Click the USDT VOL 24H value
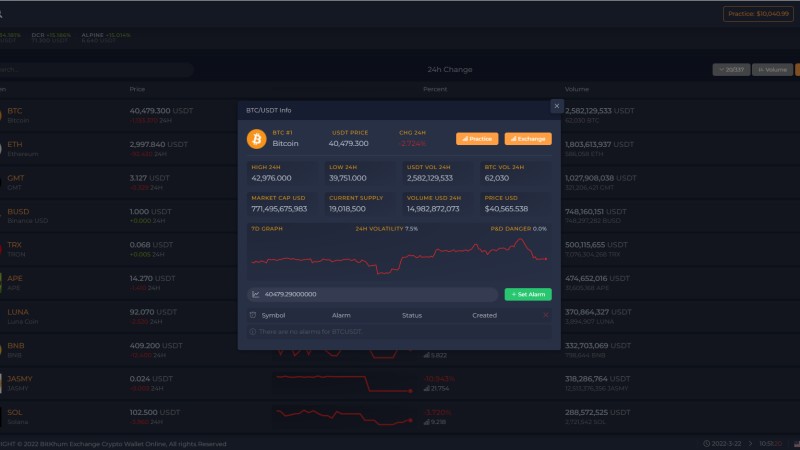This screenshot has height=450, width=800. pyautogui.click(x=430, y=178)
